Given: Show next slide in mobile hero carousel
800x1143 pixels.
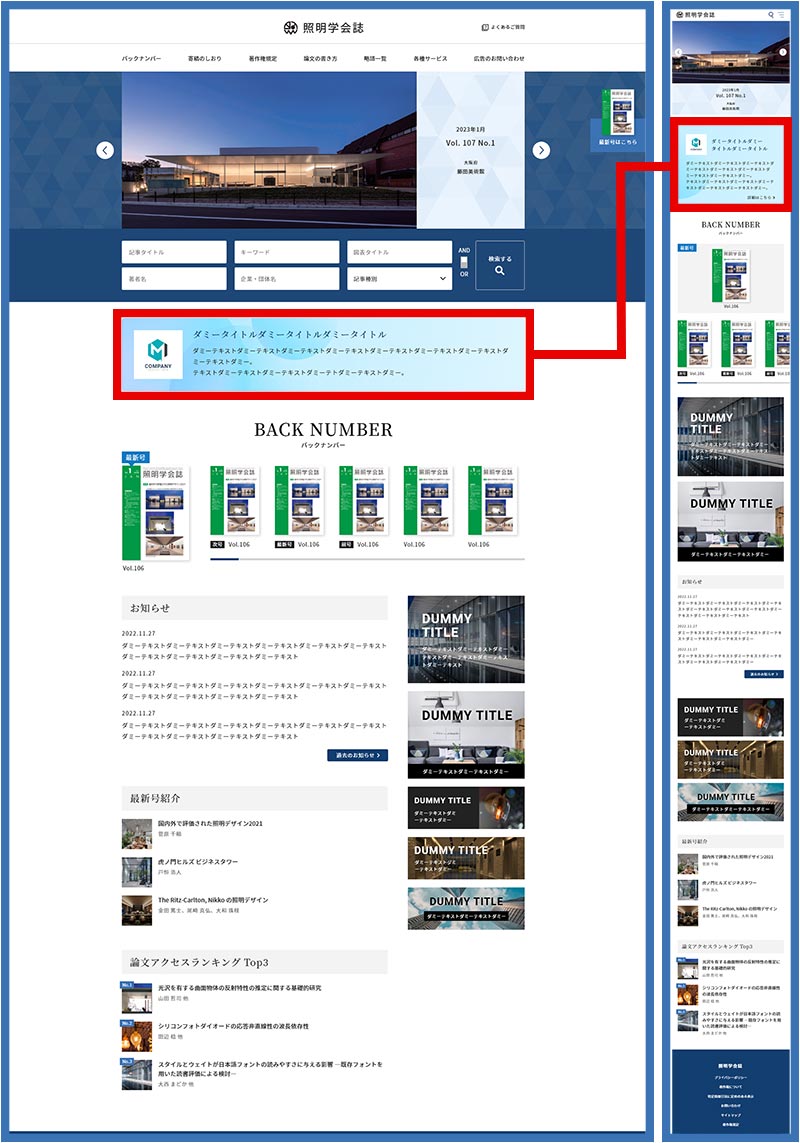Looking at the screenshot, I should point(782,52).
